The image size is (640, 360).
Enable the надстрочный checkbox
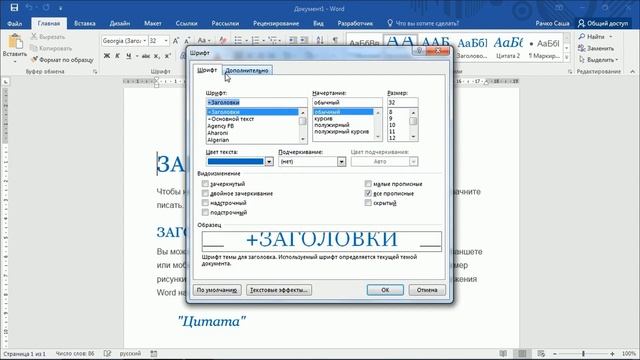[205, 203]
